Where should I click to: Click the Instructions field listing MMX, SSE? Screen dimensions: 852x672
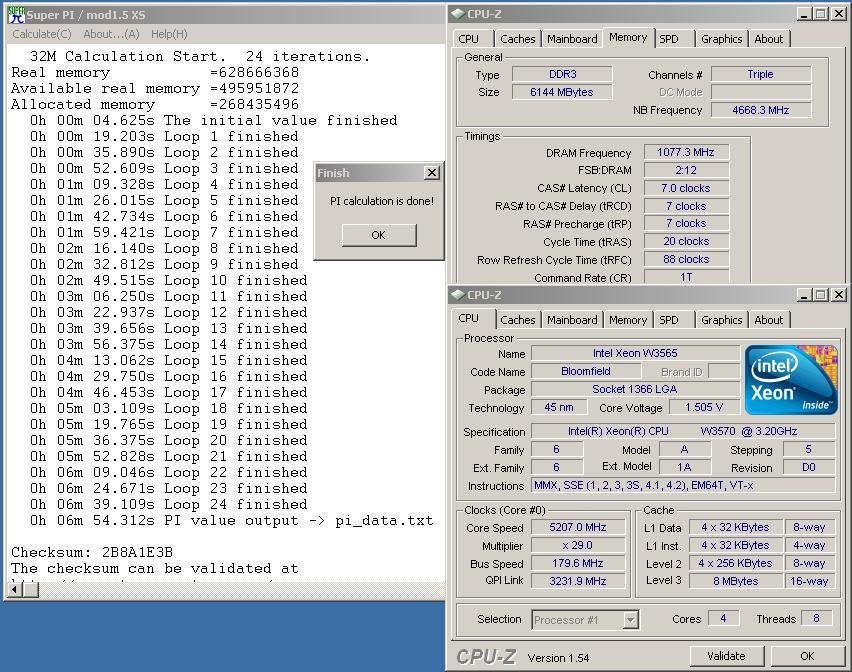tap(683, 485)
